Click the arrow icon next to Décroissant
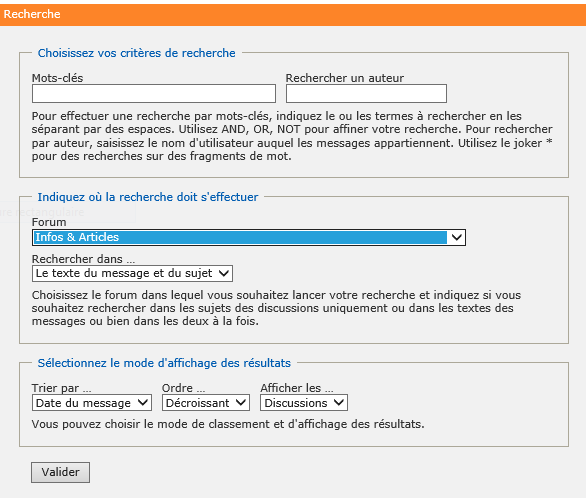586x498 pixels. (x=241, y=403)
